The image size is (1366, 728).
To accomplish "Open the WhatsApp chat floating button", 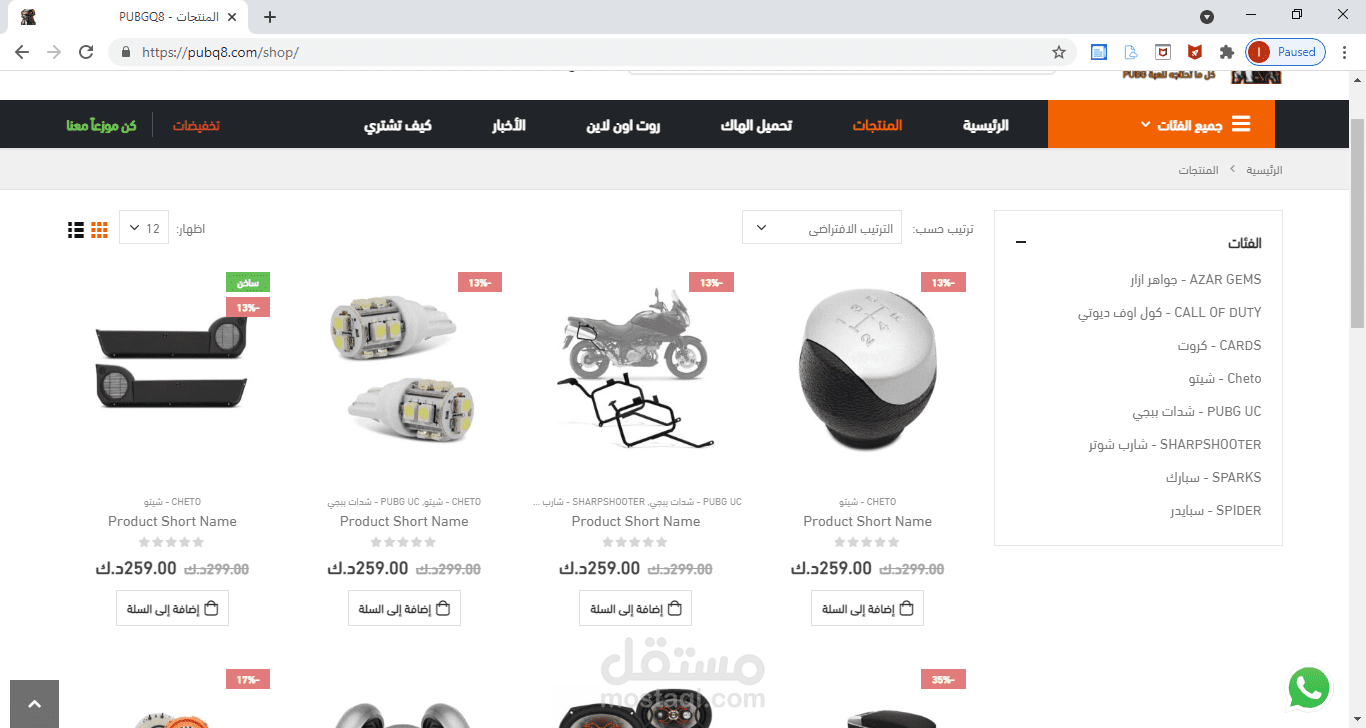I will click(x=1309, y=688).
